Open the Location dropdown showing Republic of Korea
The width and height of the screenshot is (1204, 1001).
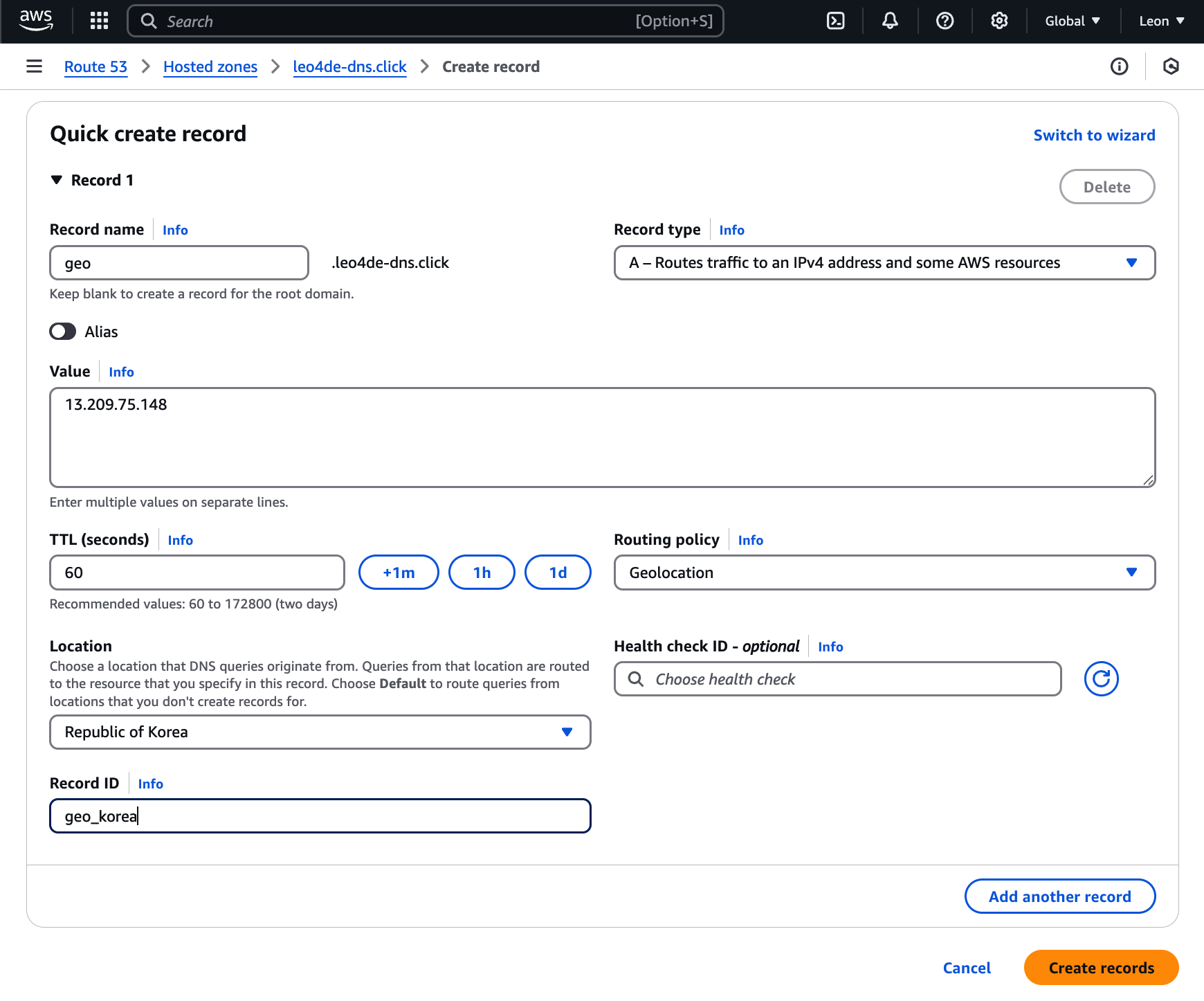click(320, 732)
